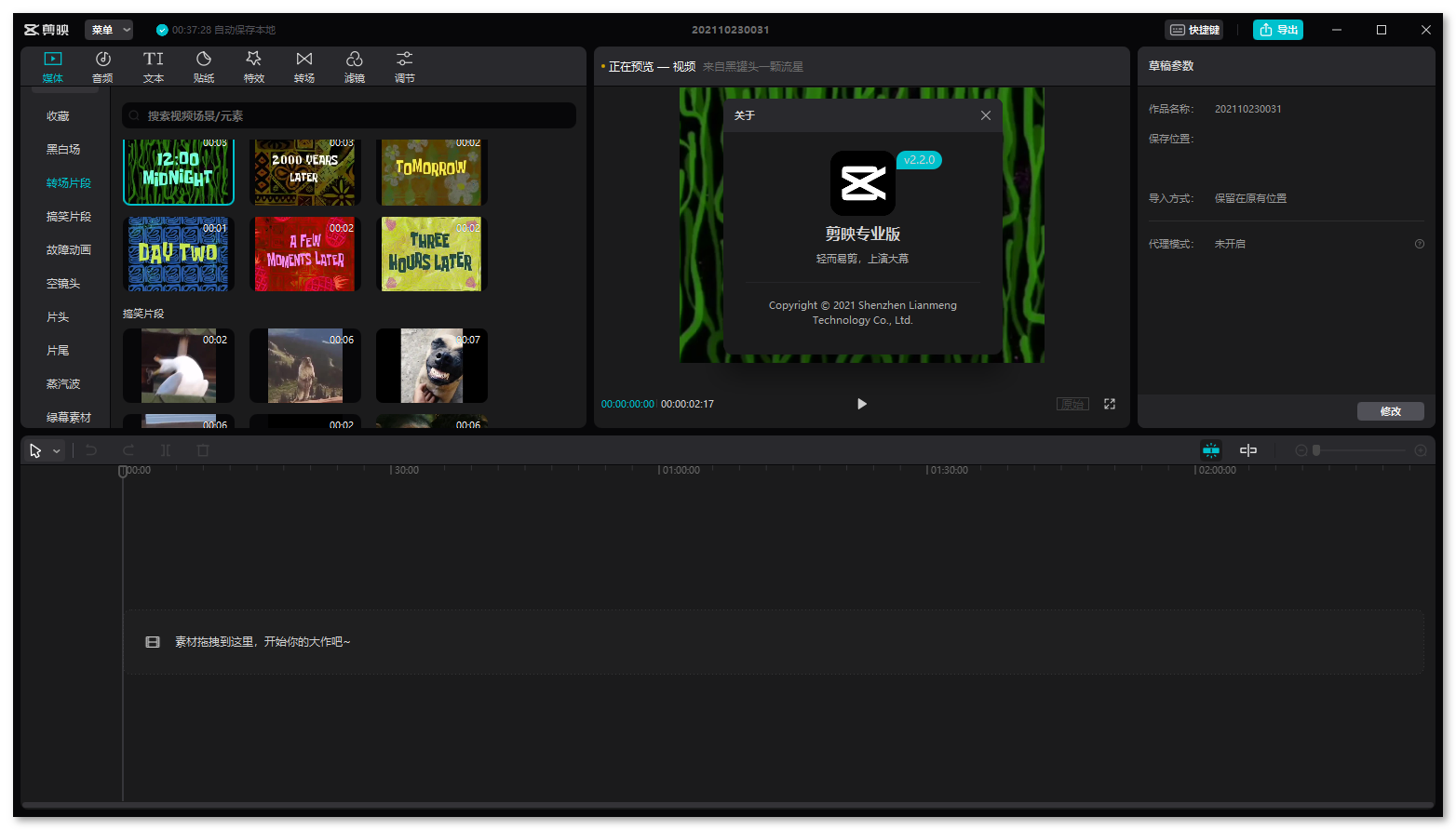Play the preview video
Screen dimensions: 1456x830
tap(862, 404)
